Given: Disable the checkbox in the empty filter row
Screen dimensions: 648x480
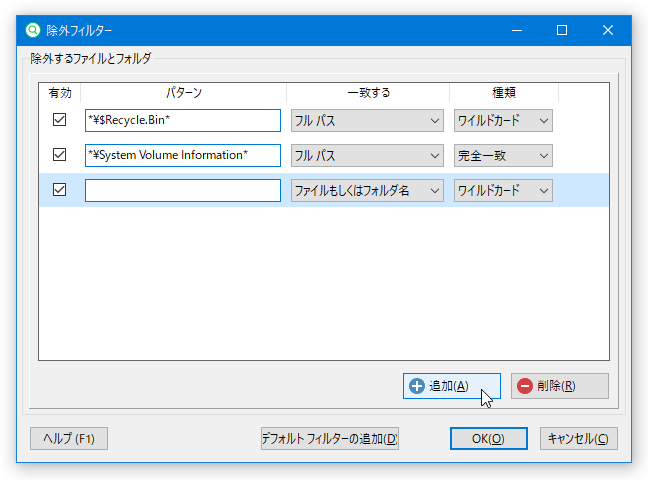Looking at the screenshot, I should (60, 190).
